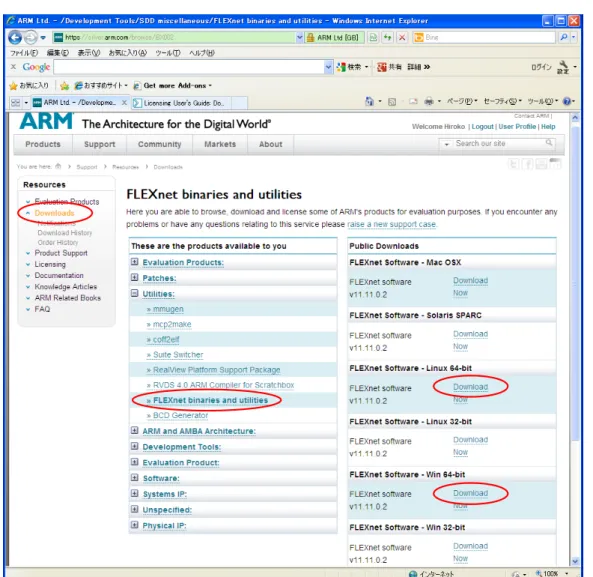The width and height of the screenshot is (593, 577).
Task: Expand the Physical IP category
Action: pos(134,525)
